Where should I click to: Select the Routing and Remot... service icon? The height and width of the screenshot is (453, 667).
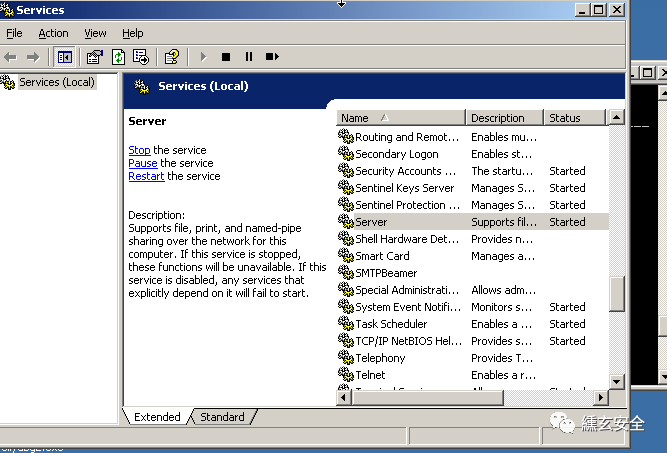[346, 137]
